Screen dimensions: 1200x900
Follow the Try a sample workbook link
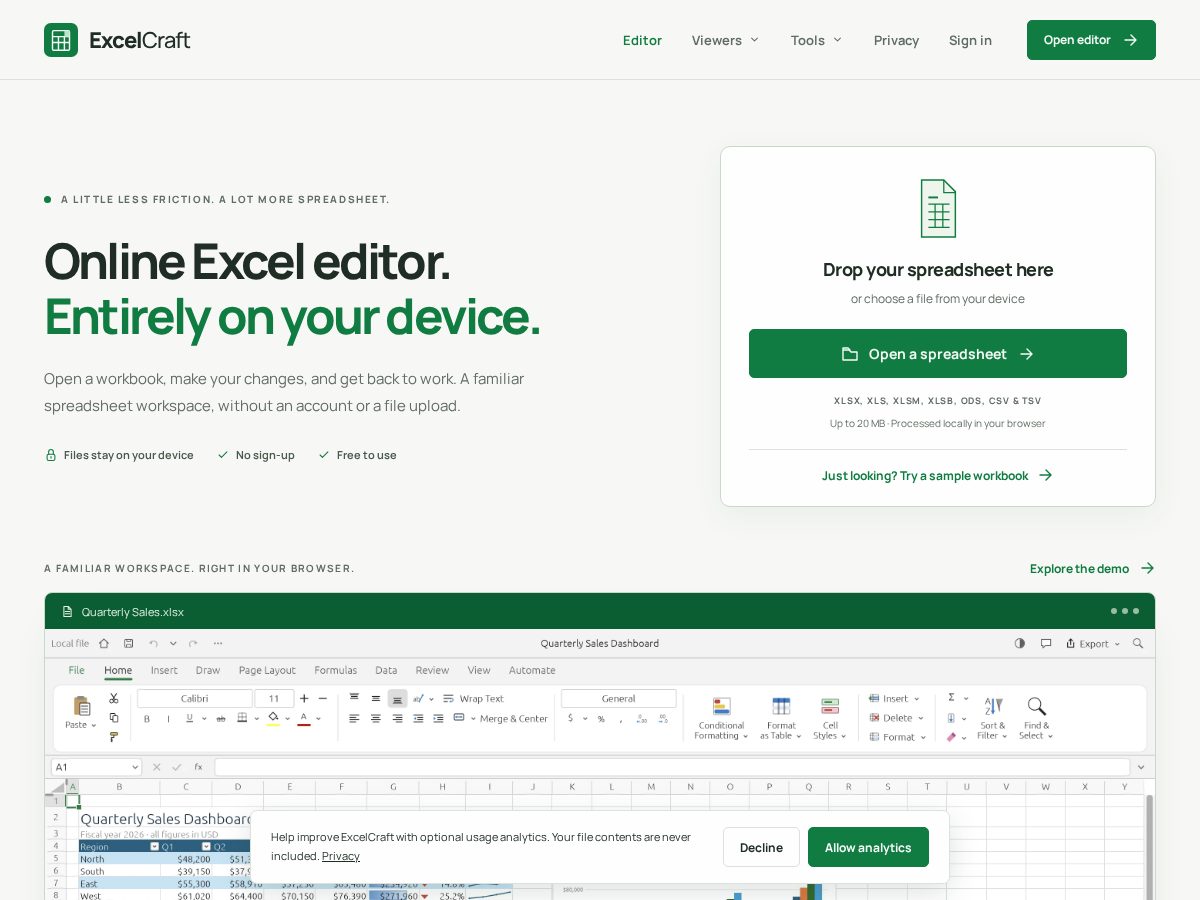pos(938,475)
